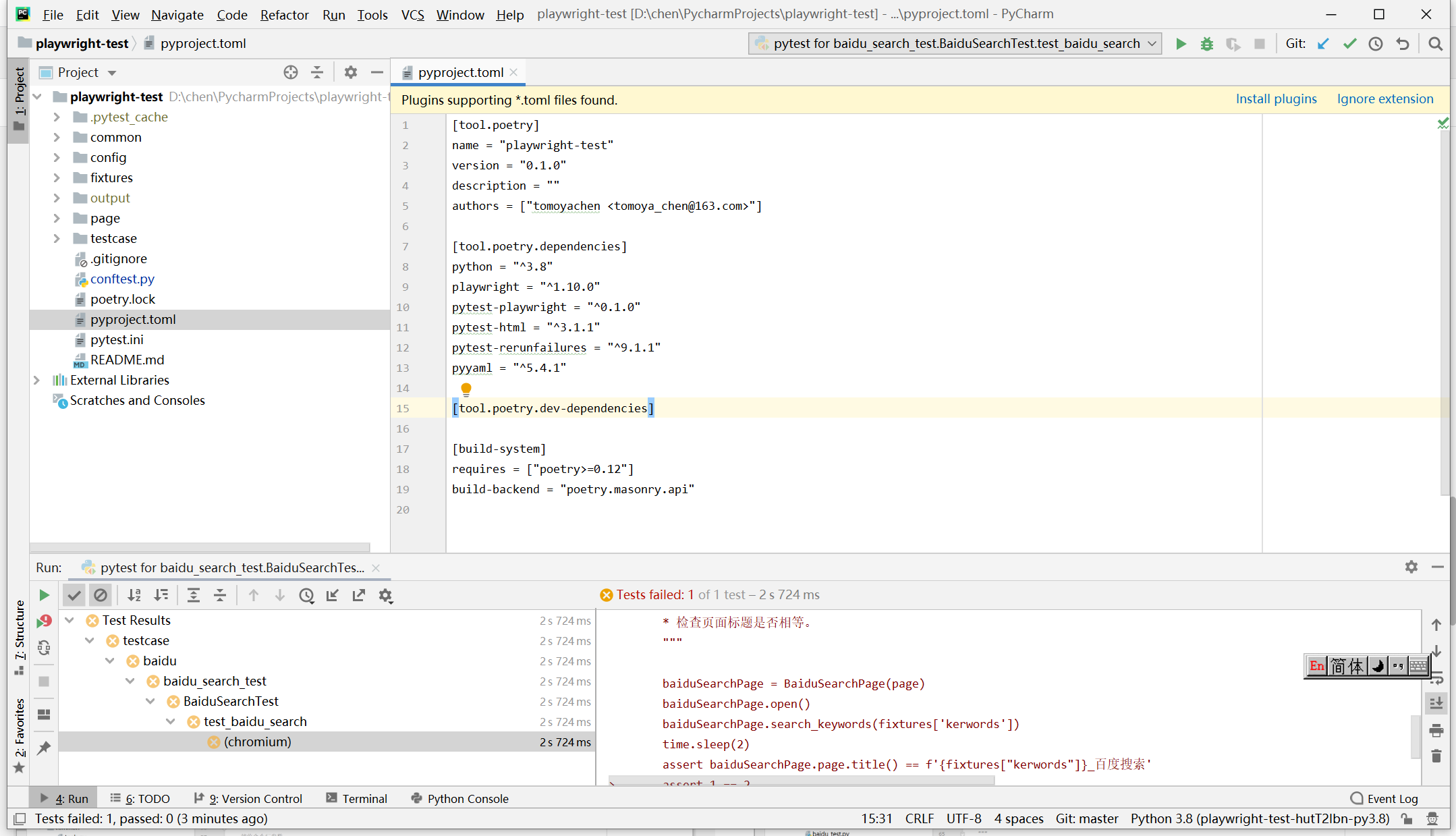
Task: Click the 'Ignore extension' link
Action: 1384,99
